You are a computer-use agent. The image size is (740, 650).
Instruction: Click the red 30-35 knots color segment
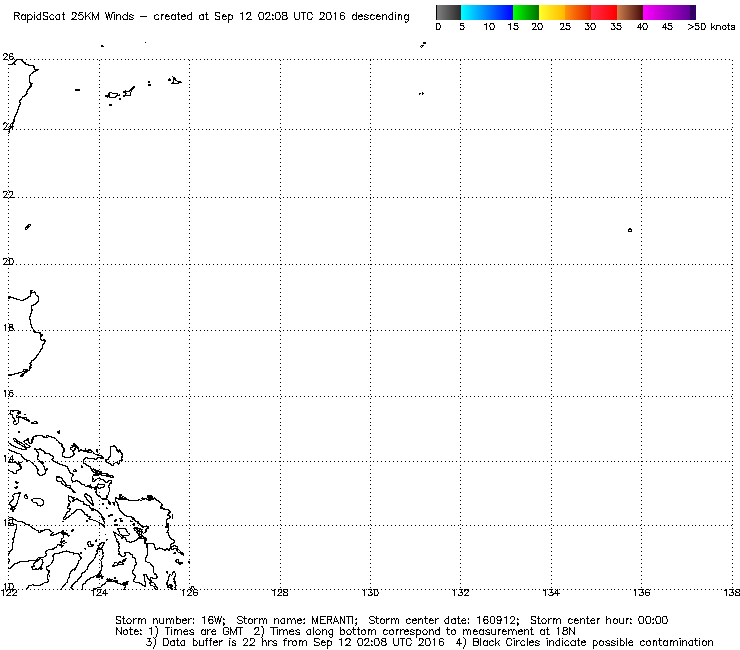(x=604, y=12)
